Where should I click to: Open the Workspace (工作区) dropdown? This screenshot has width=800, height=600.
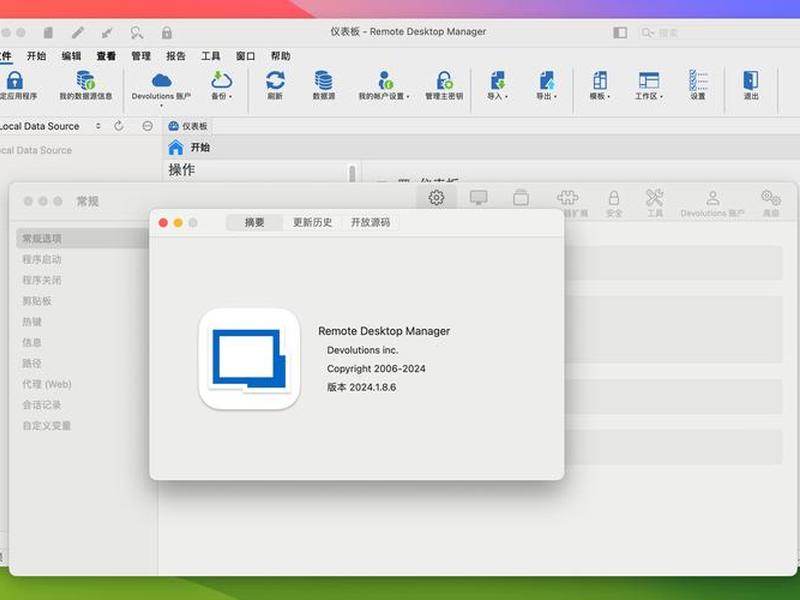click(649, 85)
